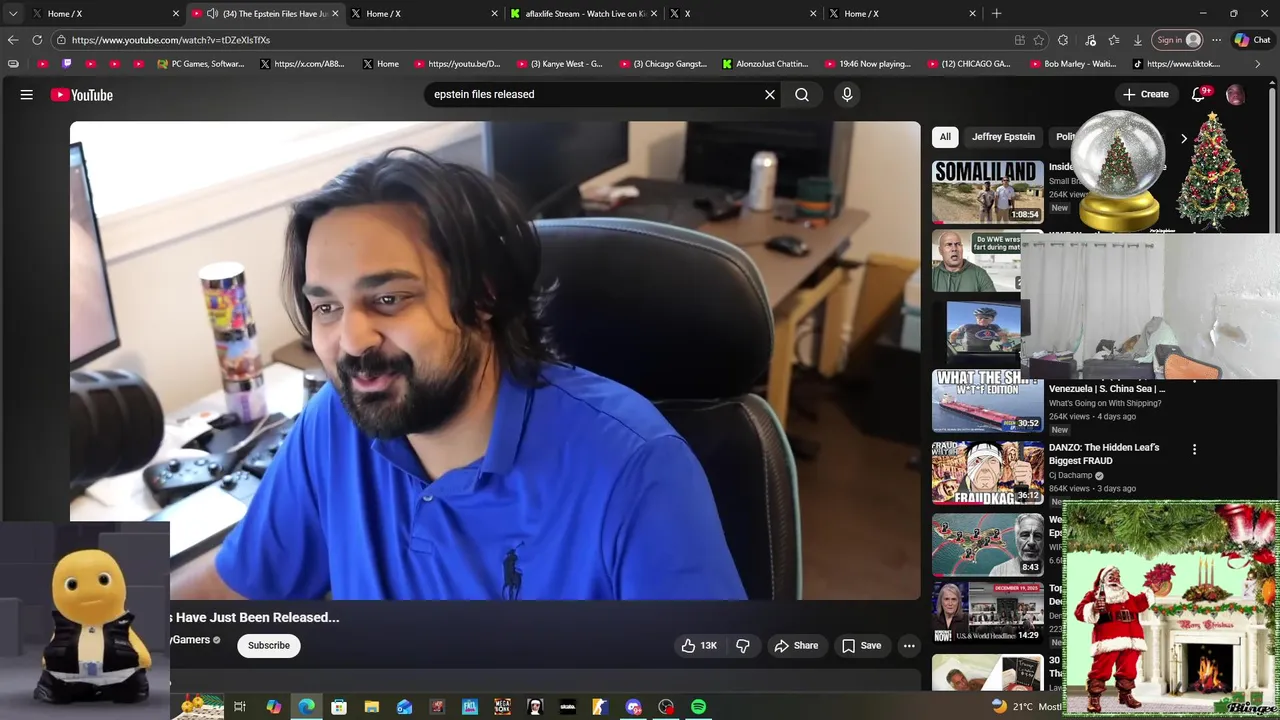The image size is (1280, 720).
Task: Select the All filter chip
Action: click(x=945, y=137)
